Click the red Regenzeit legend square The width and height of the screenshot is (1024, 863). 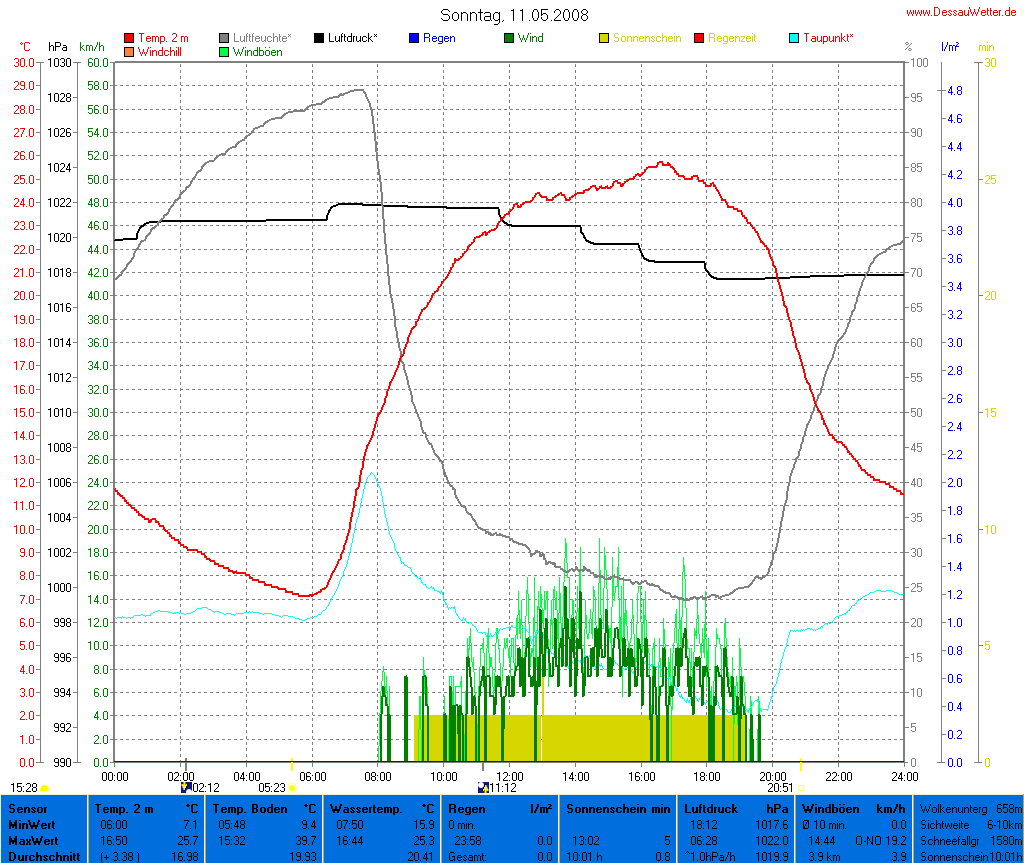click(699, 38)
